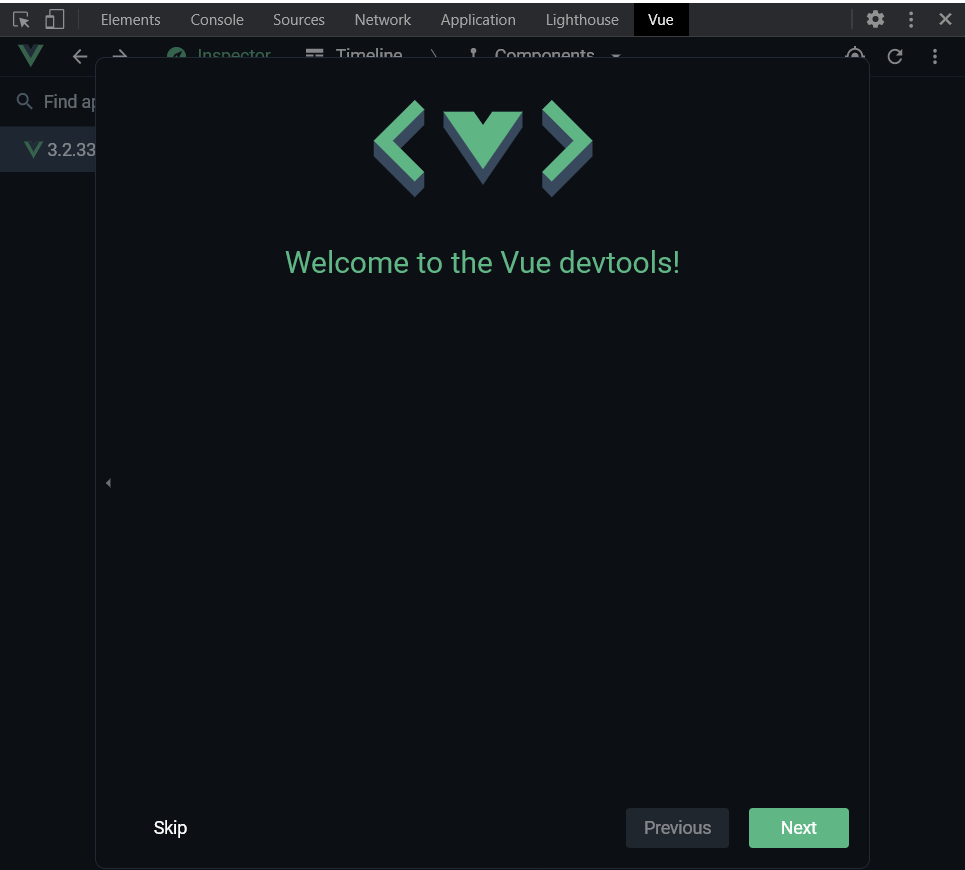Viewport: 965px width, 870px height.
Task: Switch to the Console tab
Action: click(x=216, y=19)
